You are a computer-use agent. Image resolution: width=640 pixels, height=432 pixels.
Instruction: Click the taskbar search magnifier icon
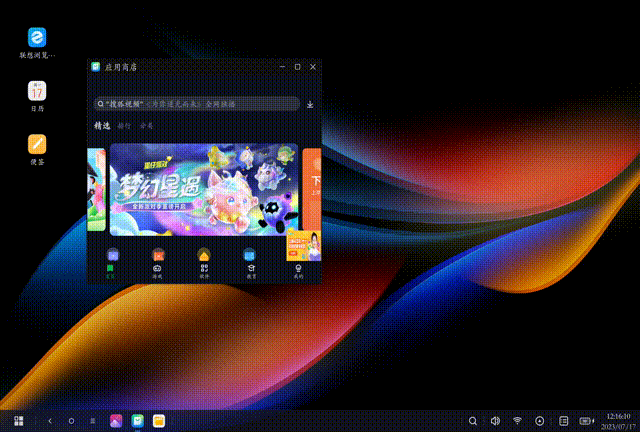click(x=473, y=421)
